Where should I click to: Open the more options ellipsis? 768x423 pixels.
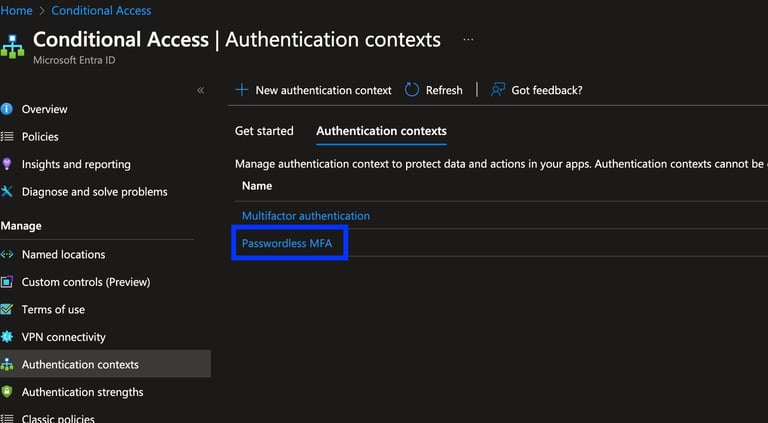point(468,40)
